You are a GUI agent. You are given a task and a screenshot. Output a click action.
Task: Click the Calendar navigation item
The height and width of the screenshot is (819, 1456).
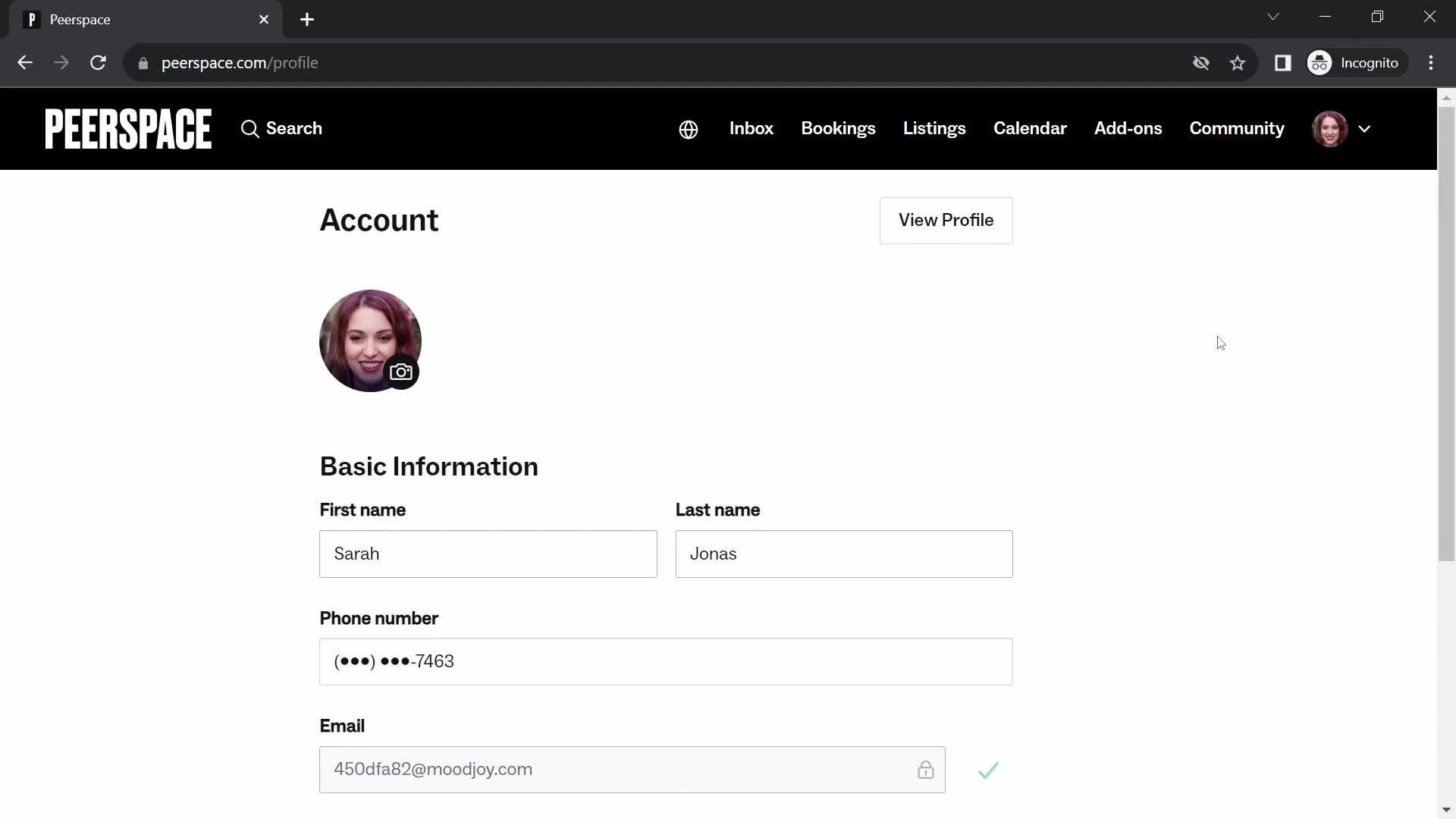pos(1030,128)
